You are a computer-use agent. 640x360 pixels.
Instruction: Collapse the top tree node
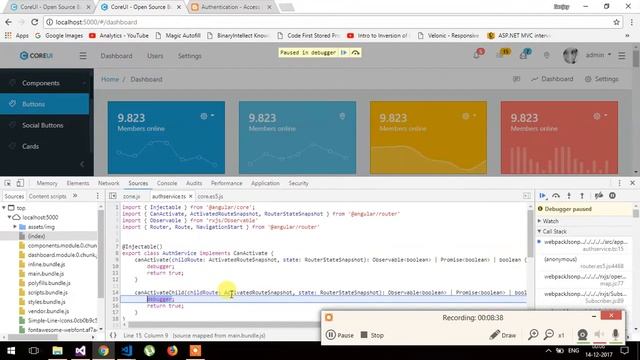[x=4, y=208]
